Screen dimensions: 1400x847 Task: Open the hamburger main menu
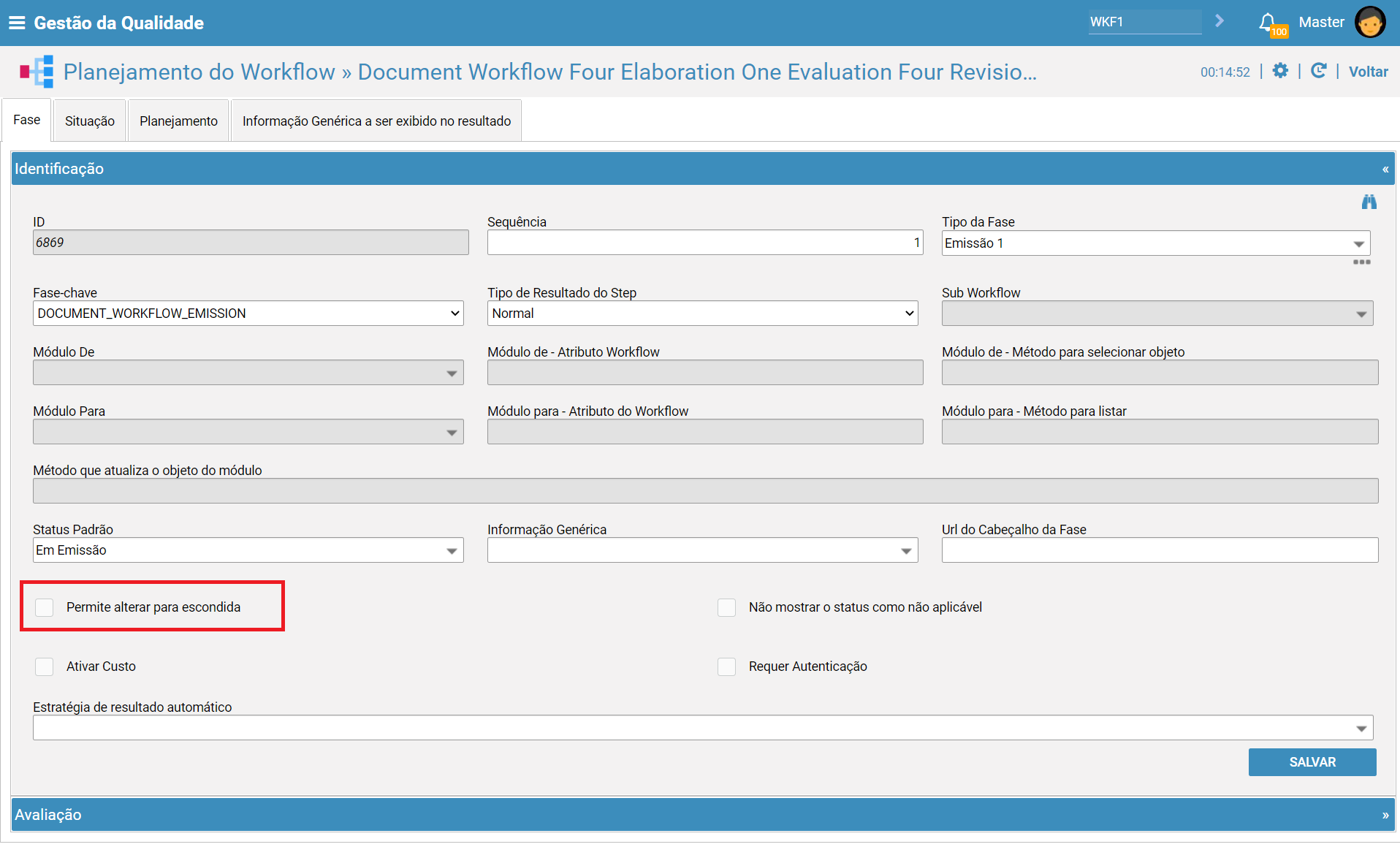click(x=17, y=23)
